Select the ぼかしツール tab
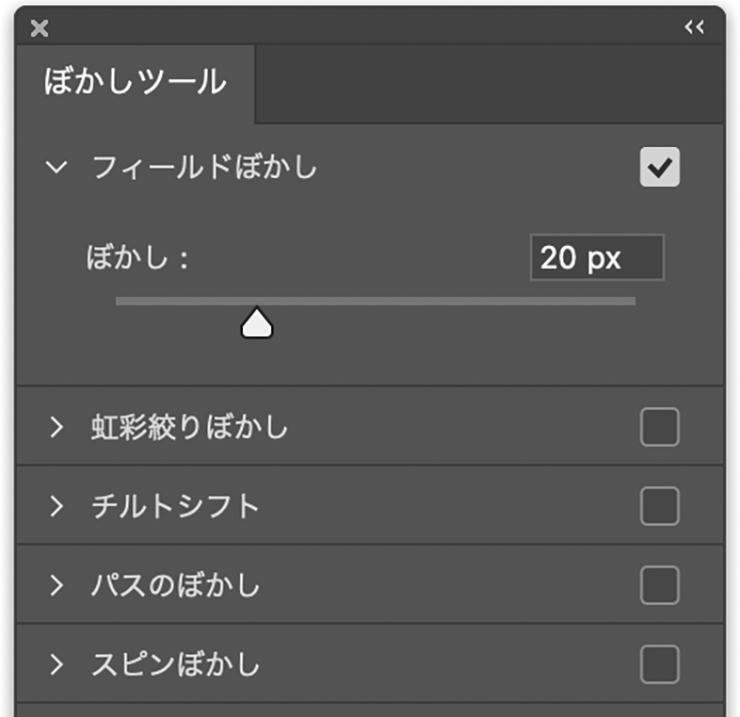Image resolution: width=740 pixels, height=717 pixels. coord(135,82)
